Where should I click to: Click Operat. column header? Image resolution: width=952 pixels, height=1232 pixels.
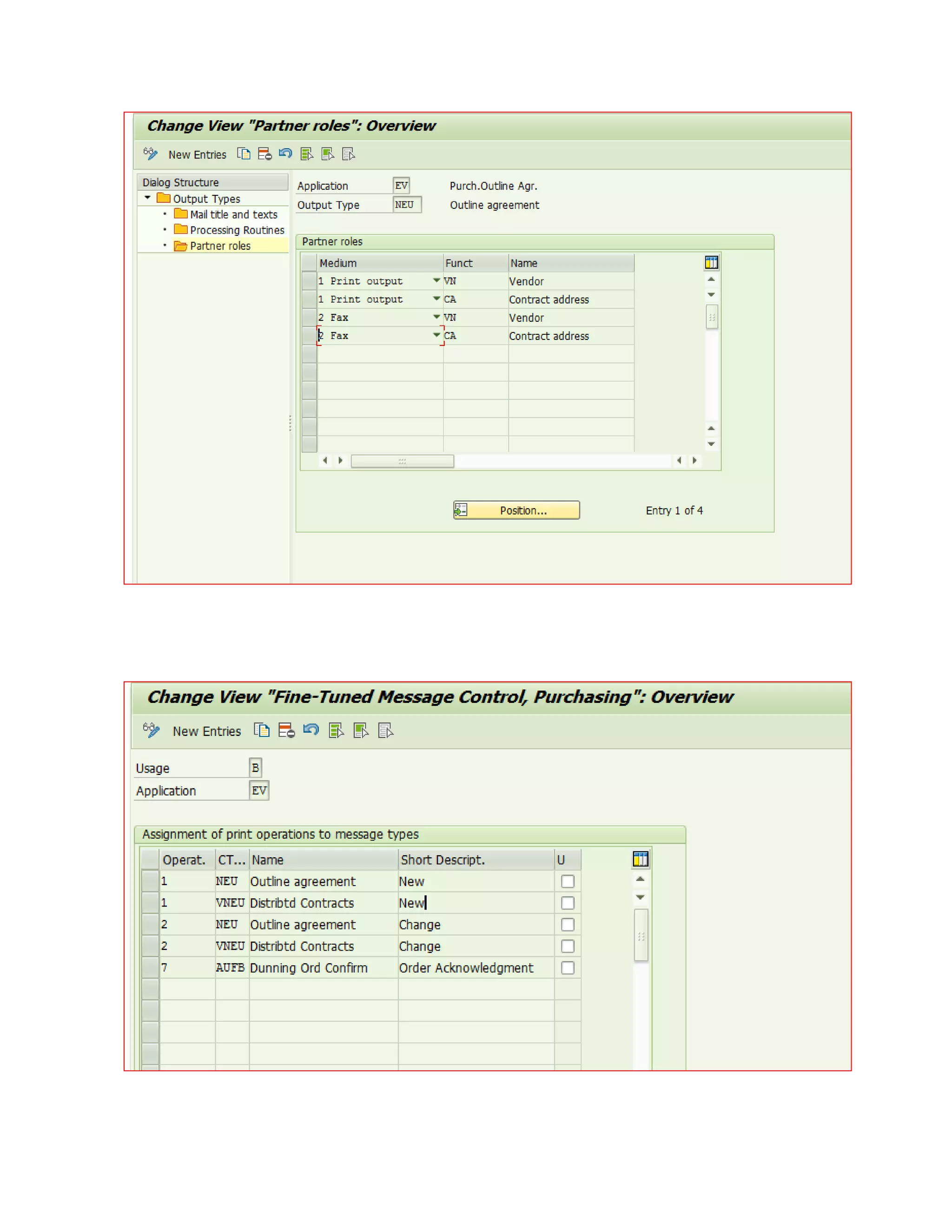(187, 860)
